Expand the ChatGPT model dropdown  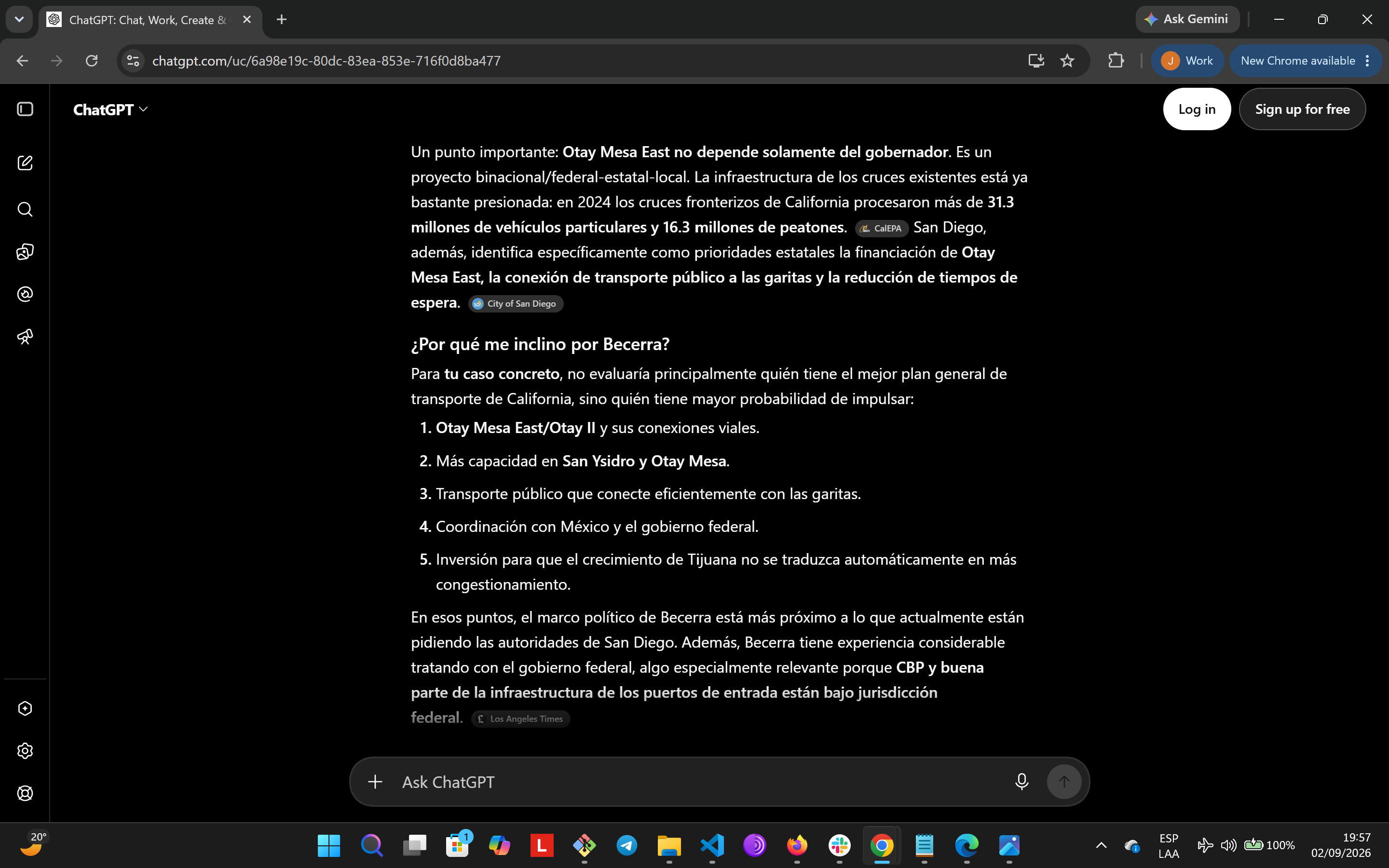point(110,109)
